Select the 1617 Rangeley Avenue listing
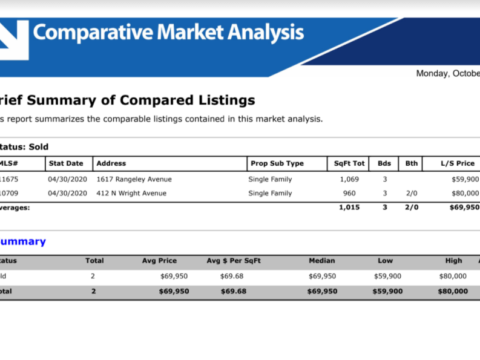 click(x=134, y=179)
